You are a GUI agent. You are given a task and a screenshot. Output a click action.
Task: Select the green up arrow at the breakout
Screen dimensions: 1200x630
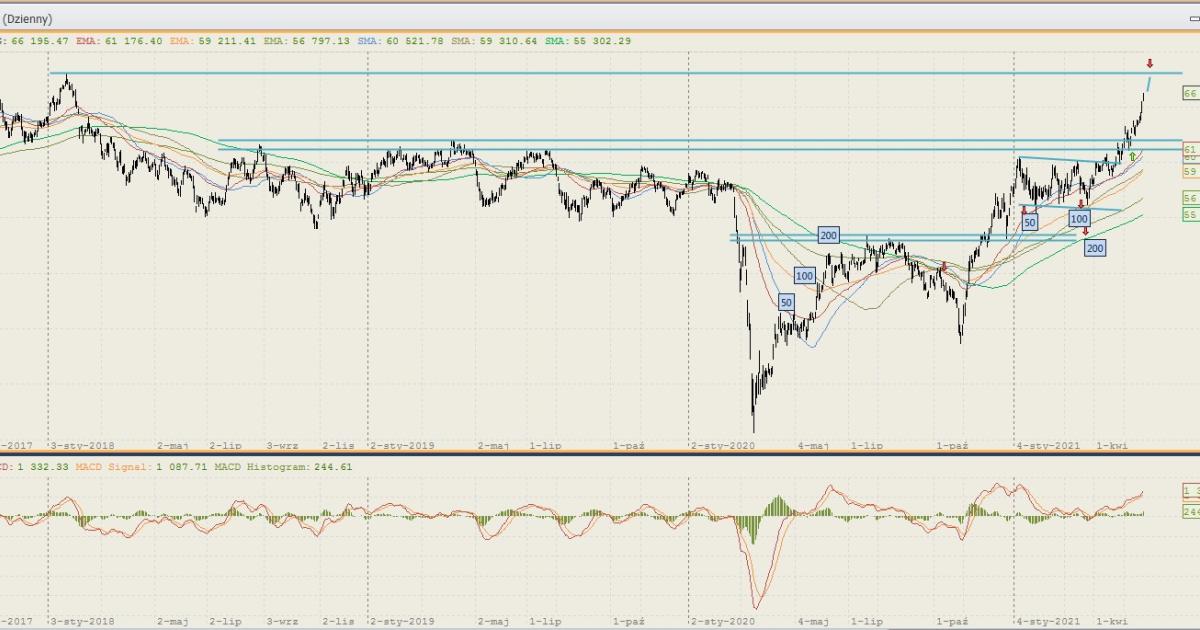(x=1132, y=156)
